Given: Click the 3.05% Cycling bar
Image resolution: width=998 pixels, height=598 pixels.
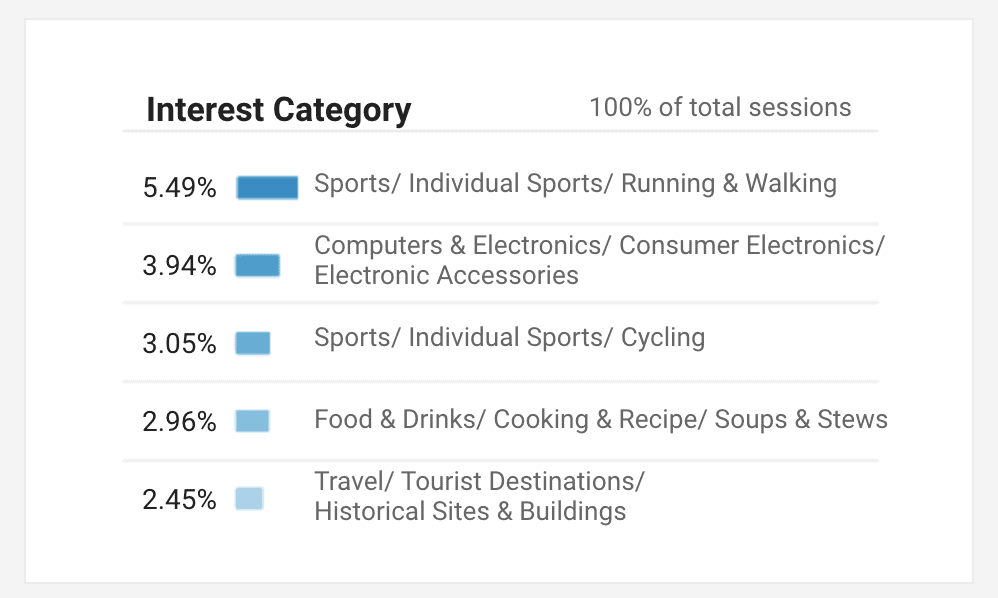Looking at the screenshot, I should pos(253,343).
